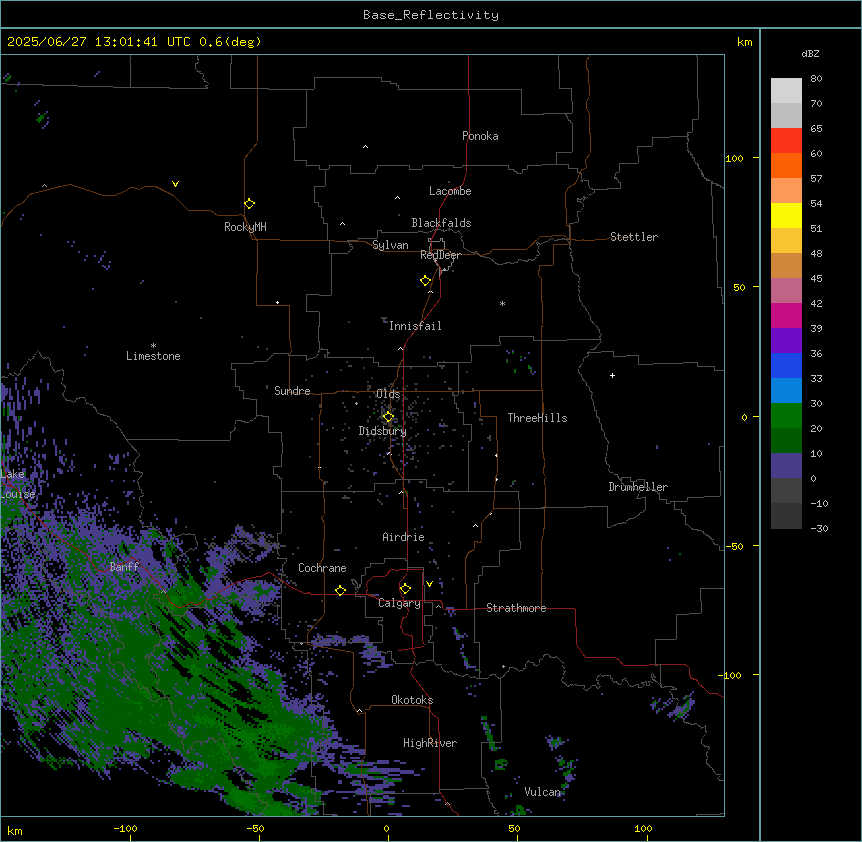This screenshot has height=842, width=862.
Task: Click the Sundre label
Action: coord(292,391)
